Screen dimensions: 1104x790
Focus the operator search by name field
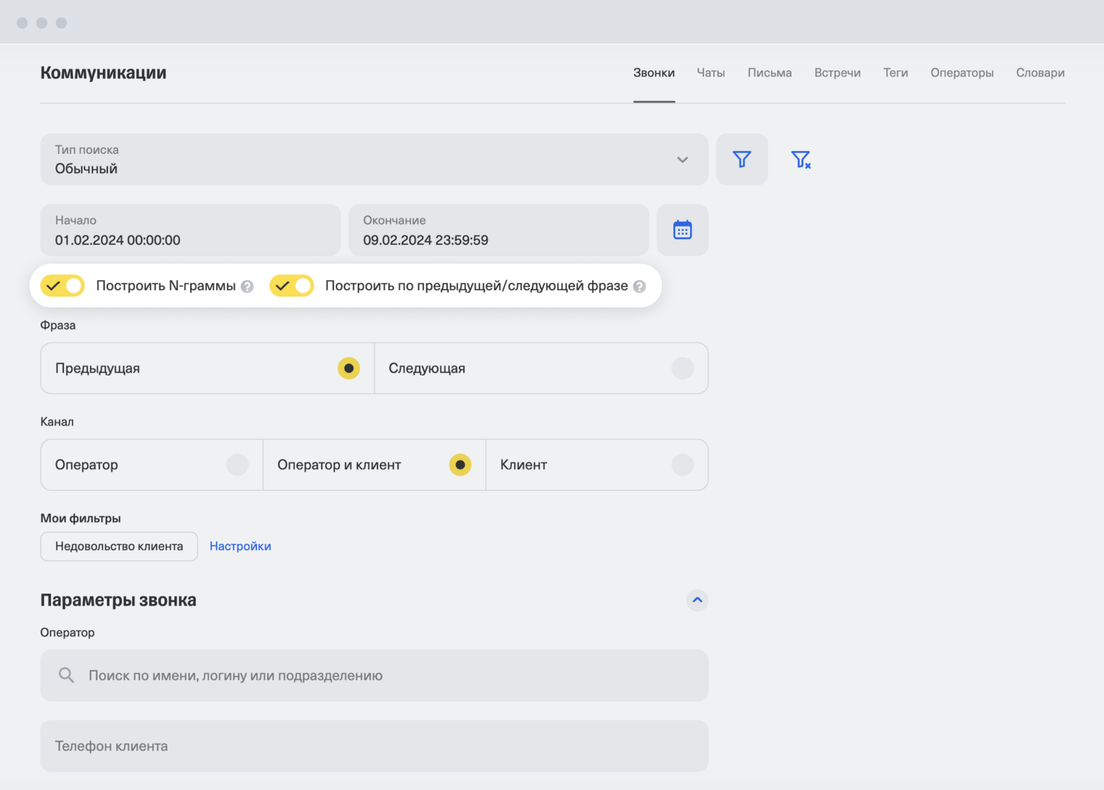tap(374, 675)
